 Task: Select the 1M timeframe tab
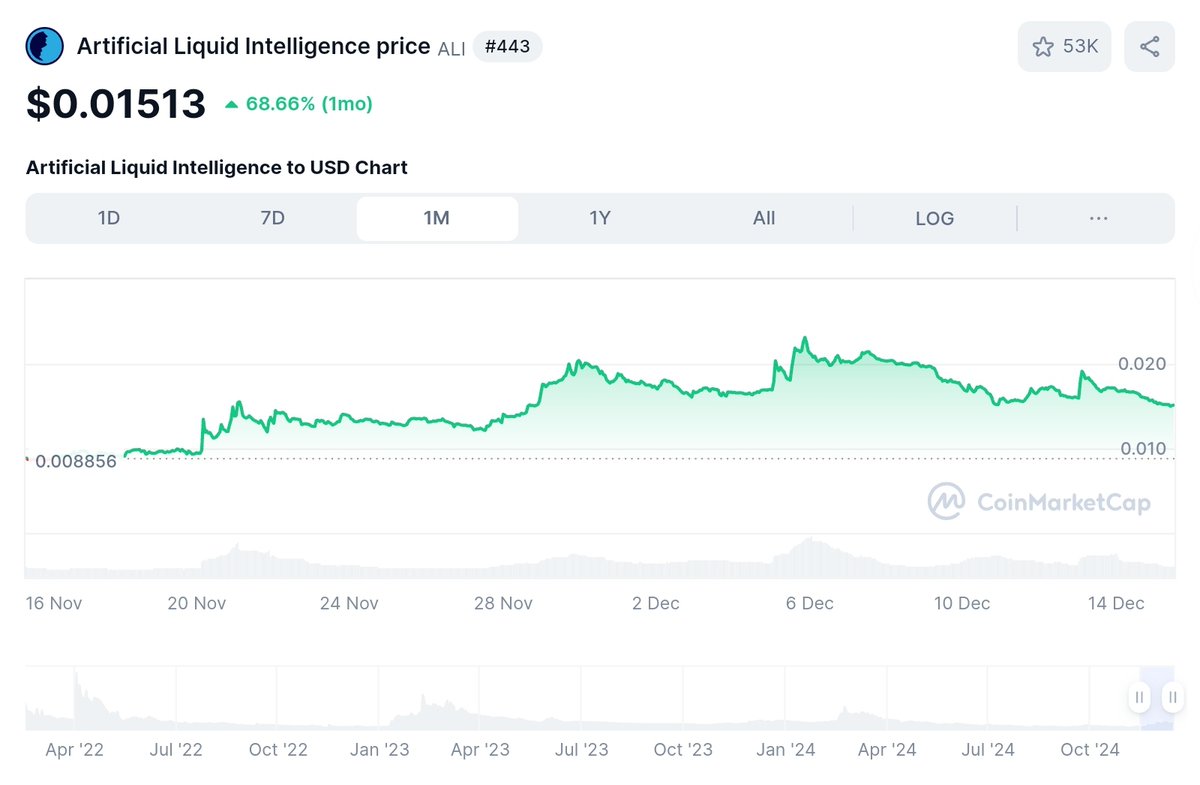[437, 218]
